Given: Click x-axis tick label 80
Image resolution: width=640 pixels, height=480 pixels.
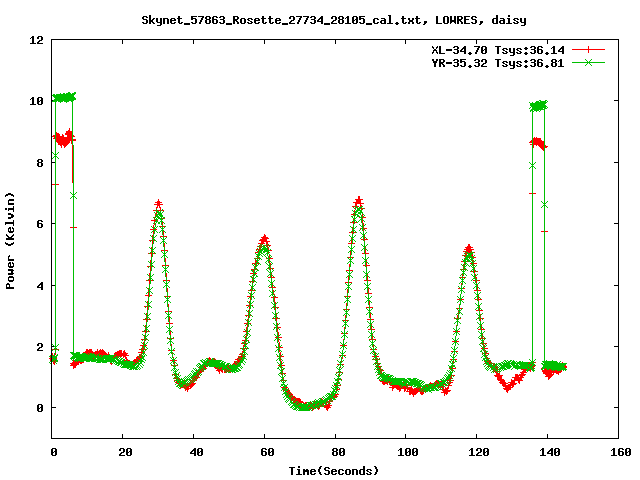Looking at the screenshot, I should click(338, 452).
